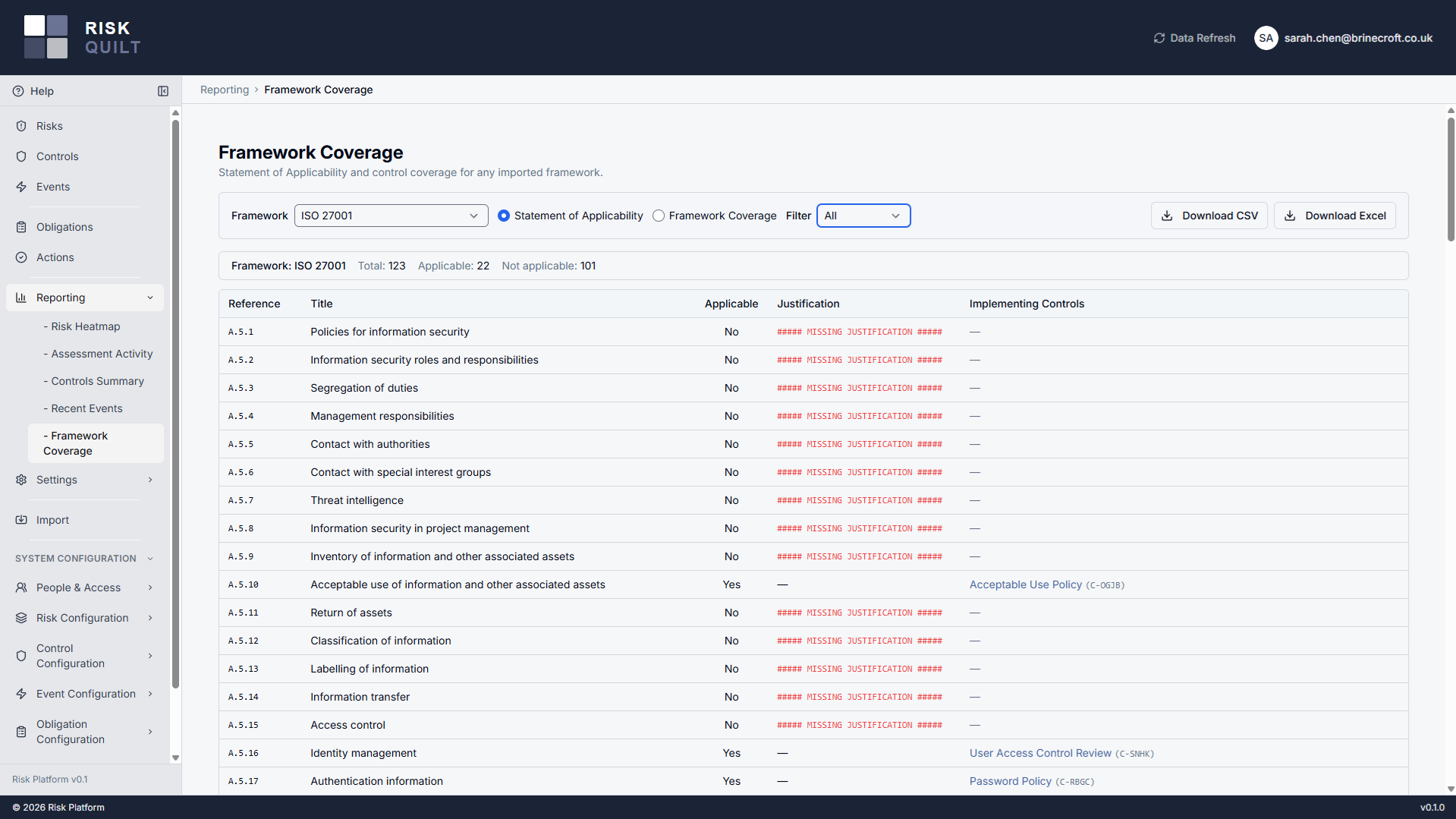The height and width of the screenshot is (819, 1456).
Task: Click missing justification for A.5.1
Action: 859,332
